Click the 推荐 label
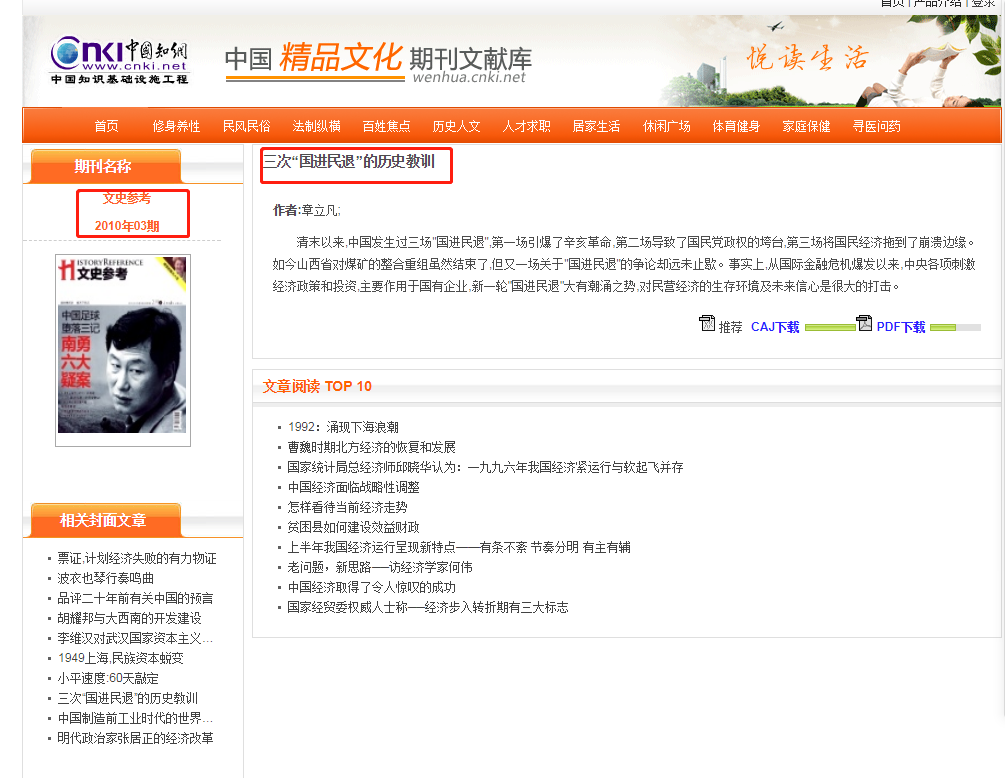This screenshot has height=778, width=1005. (730, 327)
